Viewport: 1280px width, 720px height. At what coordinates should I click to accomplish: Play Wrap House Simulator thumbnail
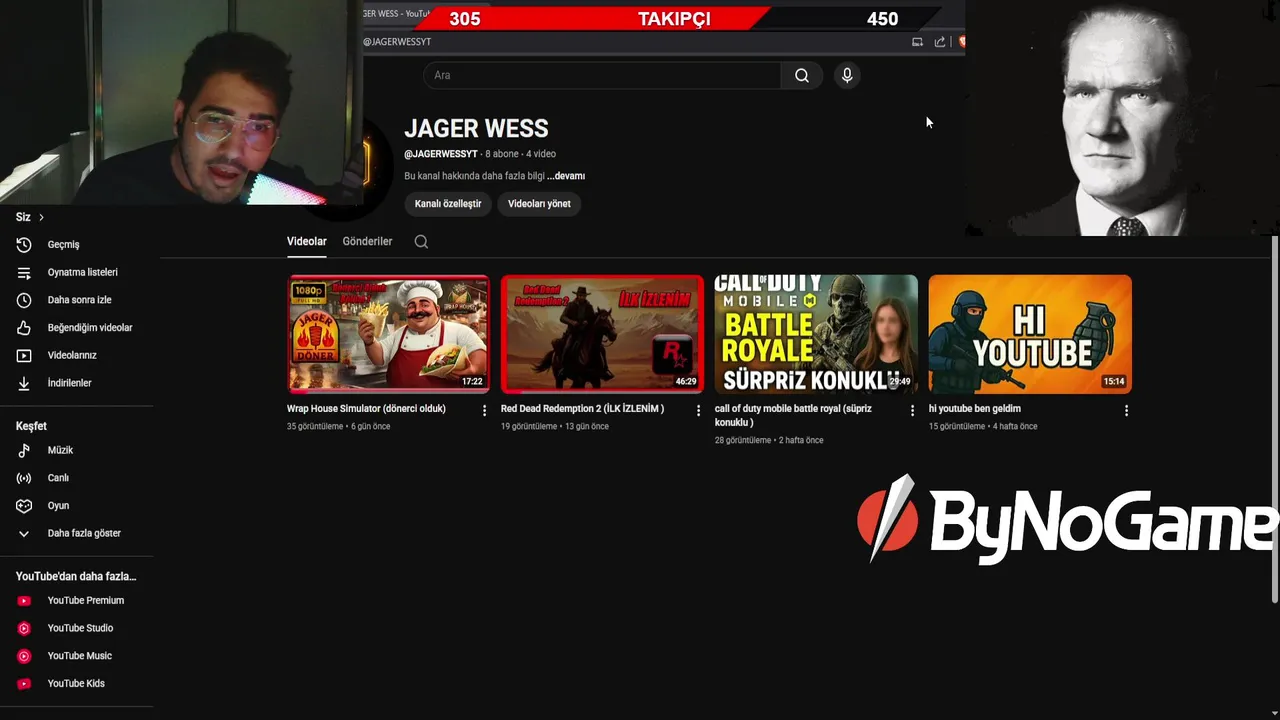click(389, 334)
